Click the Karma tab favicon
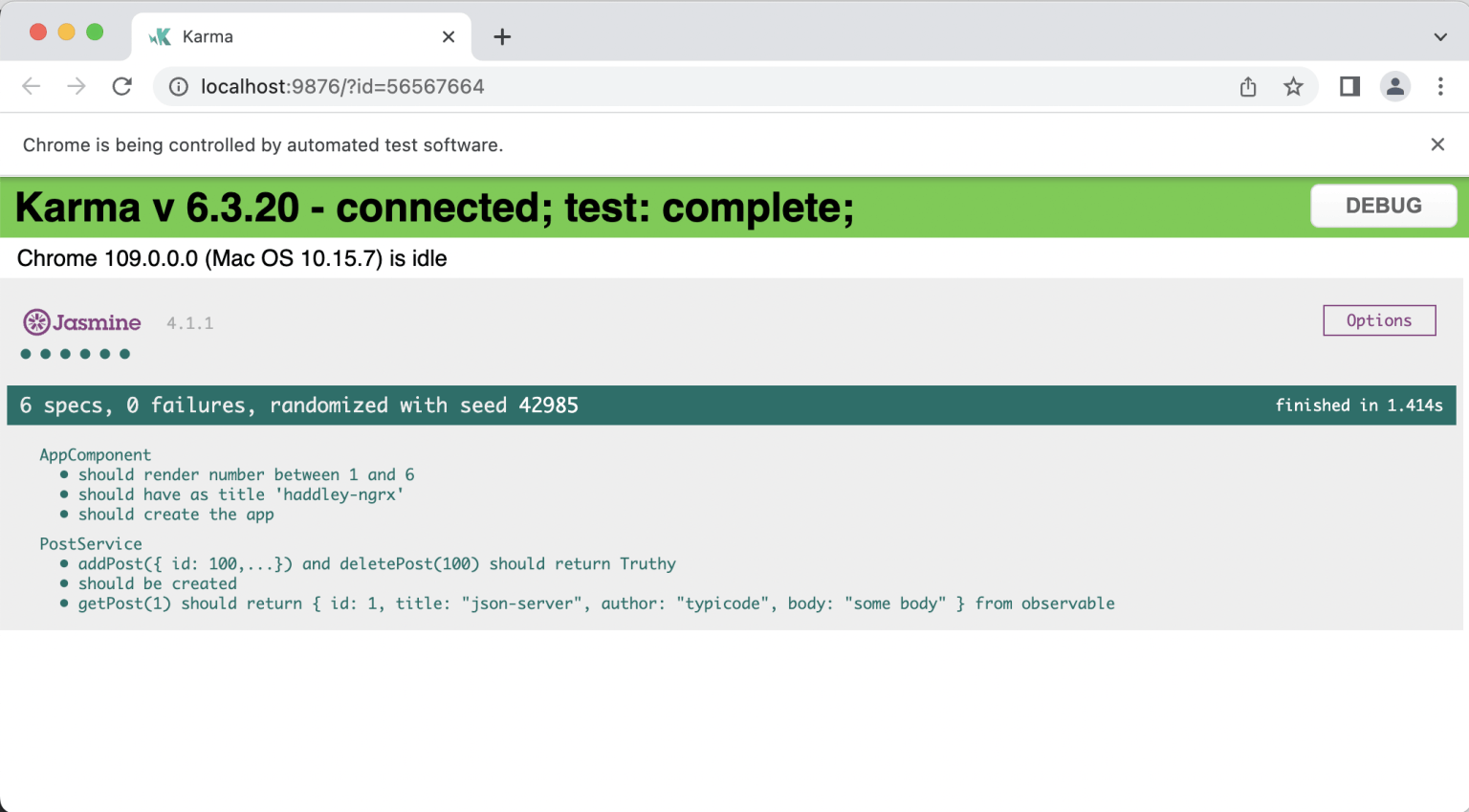Image resolution: width=1469 pixels, height=812 pixels. pos(160,36)
